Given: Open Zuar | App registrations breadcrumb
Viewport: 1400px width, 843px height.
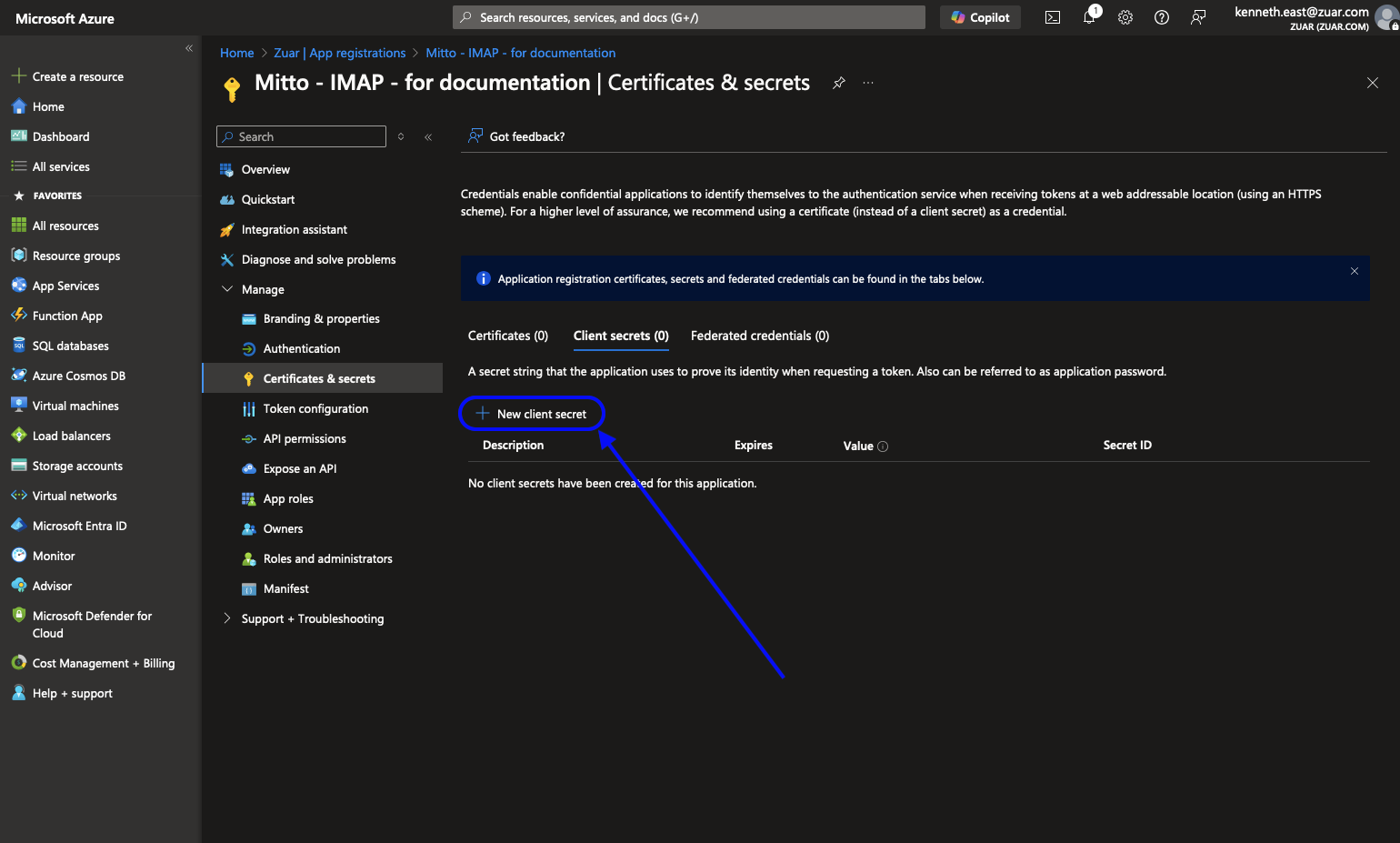Looking at the screenshot, I should click(x=340, y=53).
